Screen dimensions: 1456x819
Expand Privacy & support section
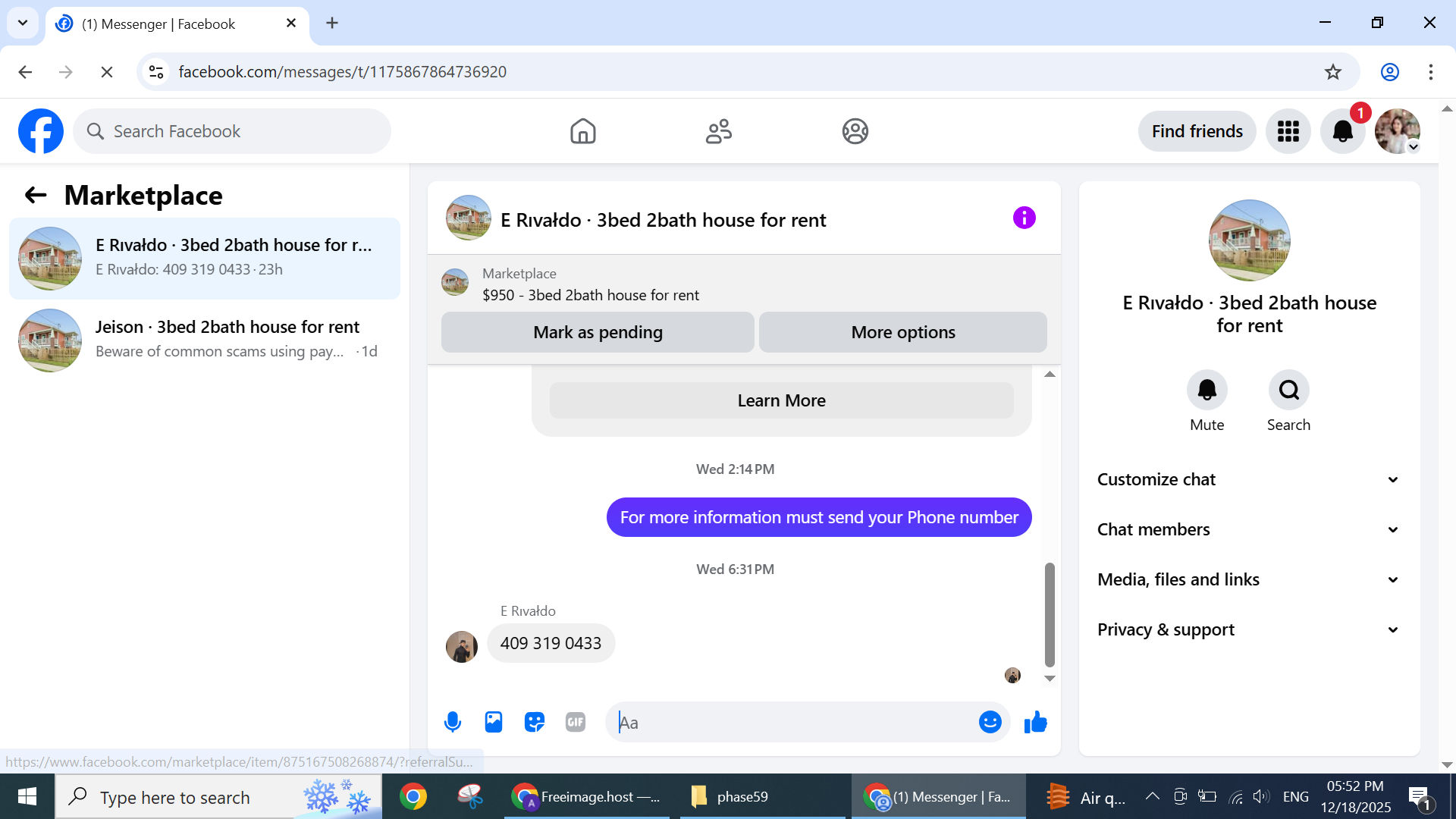point(1249,629)
